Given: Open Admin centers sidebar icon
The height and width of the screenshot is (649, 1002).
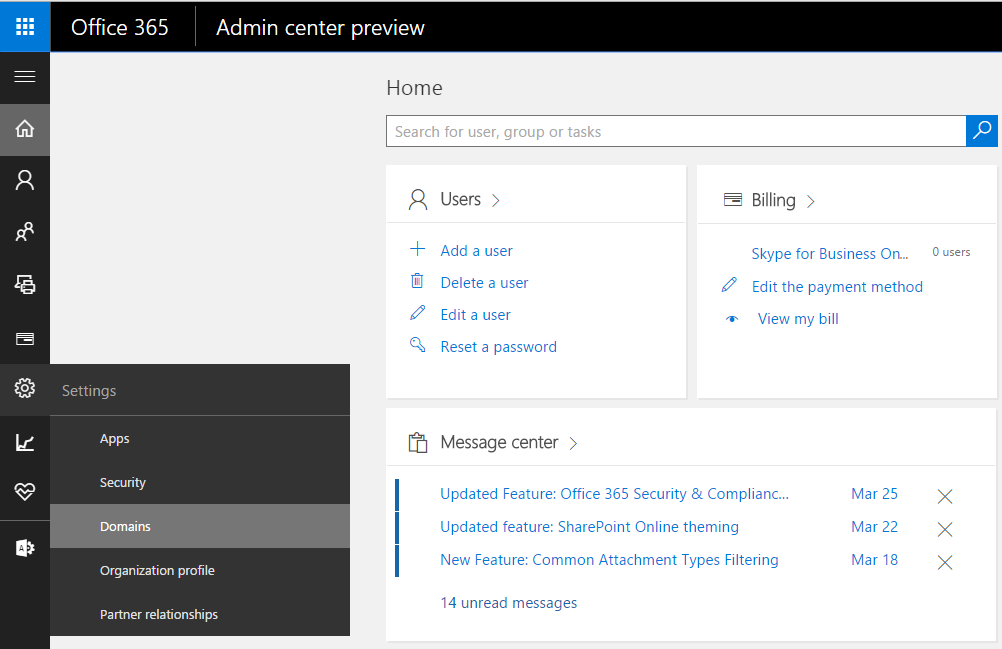Looking at the screenshot, I should [25, 547].
